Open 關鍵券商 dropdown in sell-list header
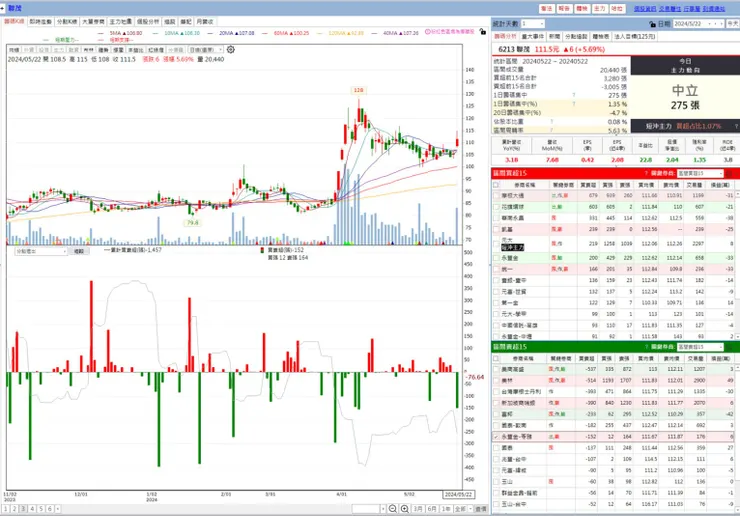 (x=700, y=347)
